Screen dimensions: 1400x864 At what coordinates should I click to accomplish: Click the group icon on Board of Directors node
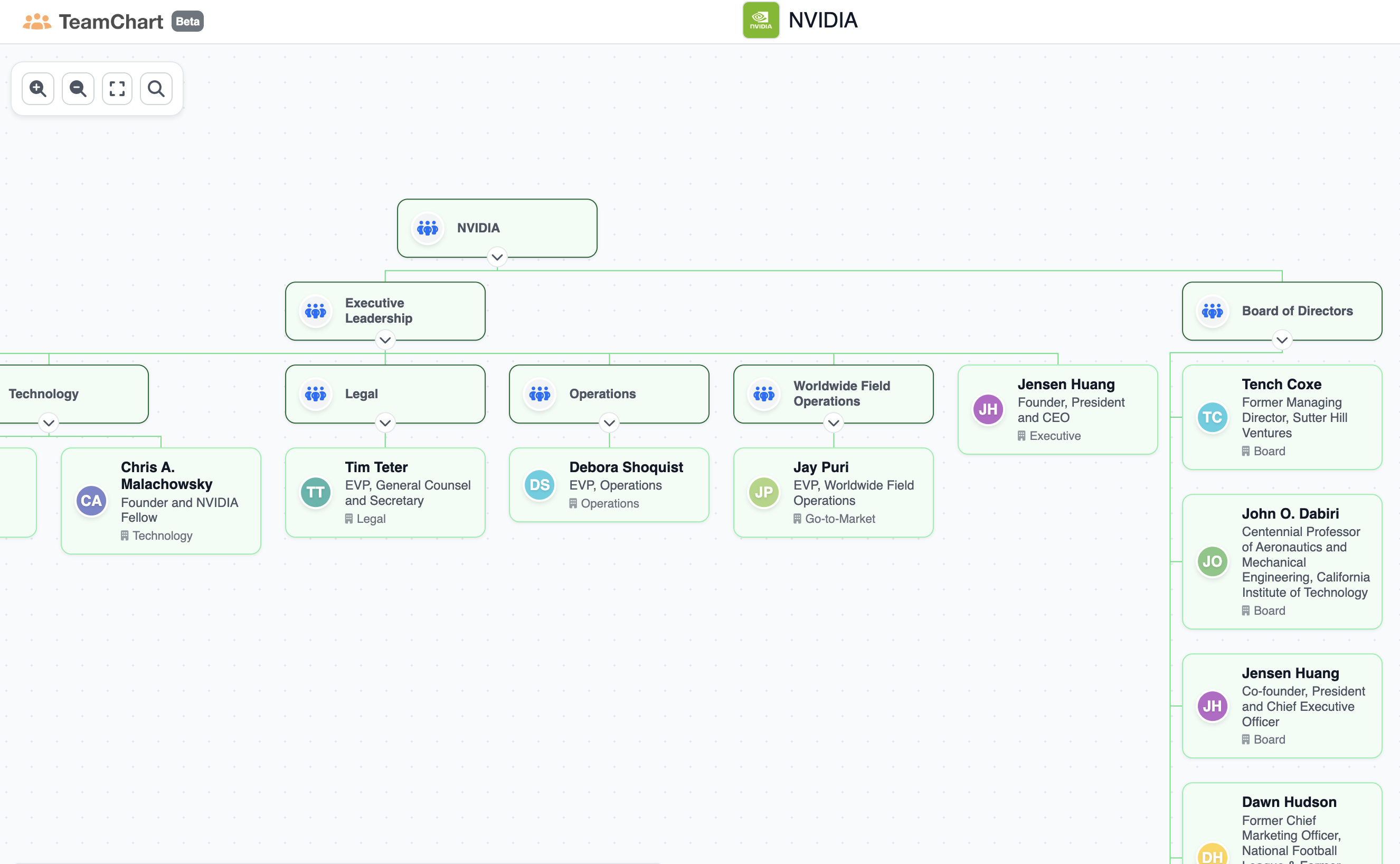tap(1212, 311)
